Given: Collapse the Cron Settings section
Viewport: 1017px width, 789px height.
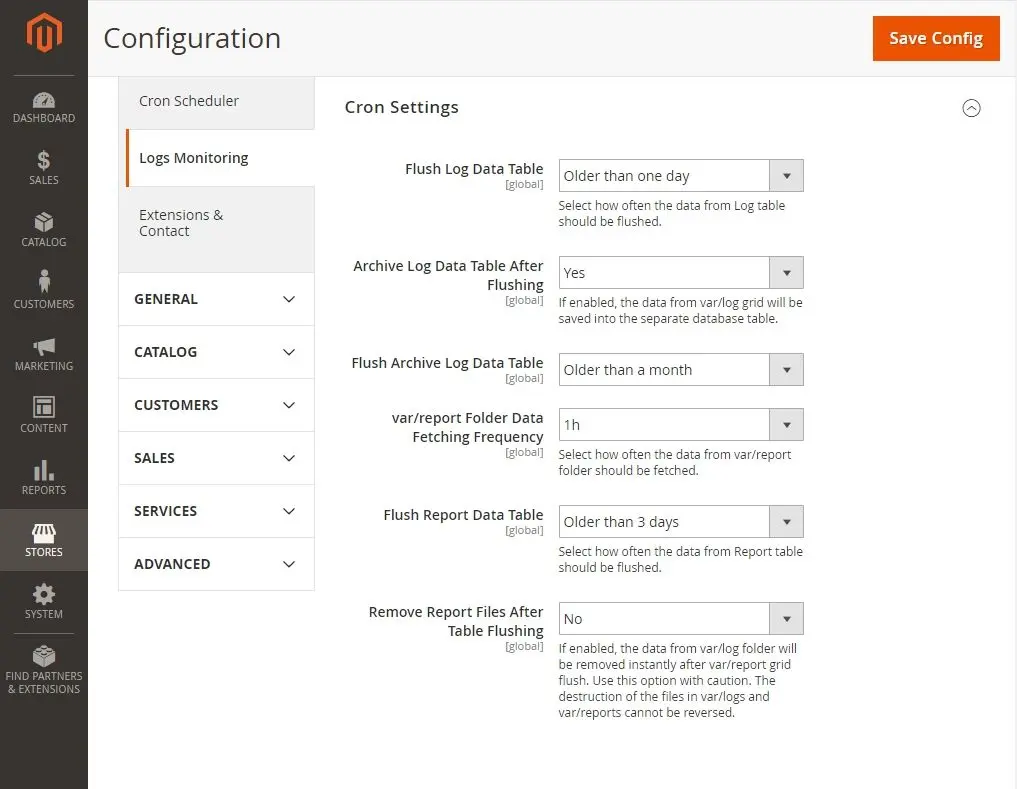Looking at the screenshot, I should pyautogui.click(x=970, y=108).
